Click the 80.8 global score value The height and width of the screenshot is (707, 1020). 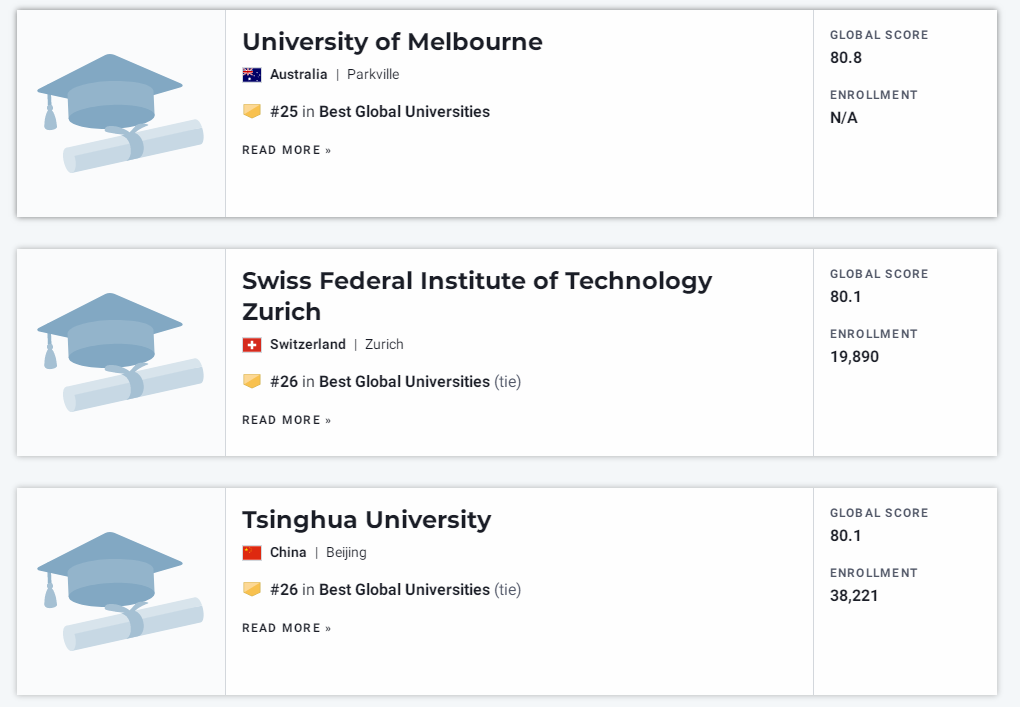(846, 58)
